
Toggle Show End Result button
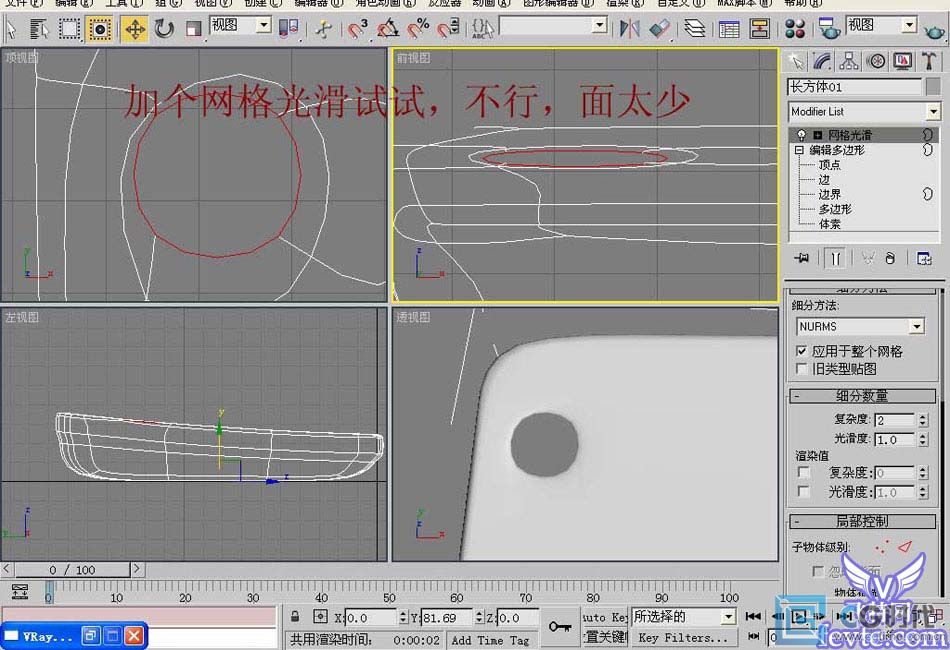pos(835,259)
